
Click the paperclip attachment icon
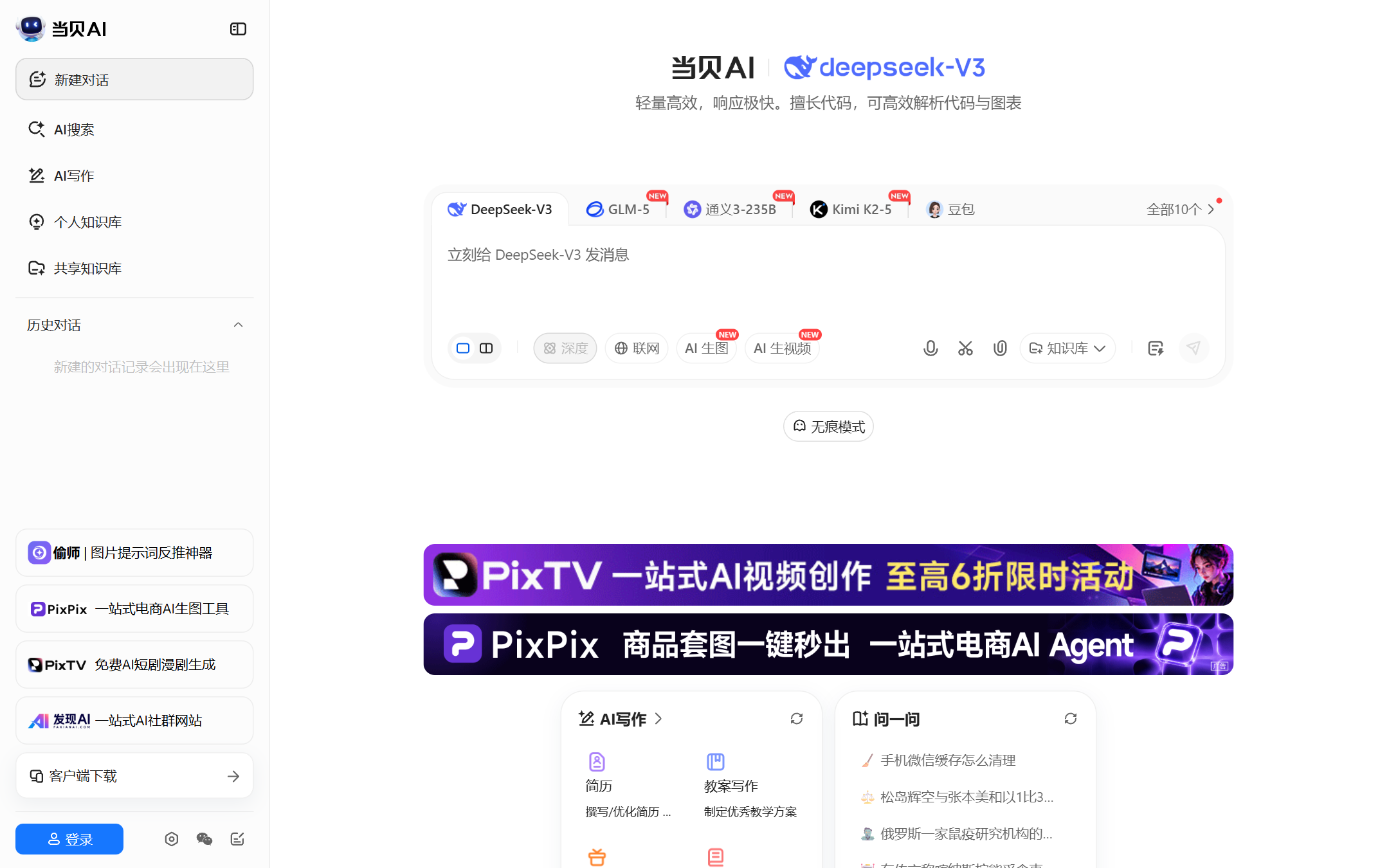pyautogui.click(x=1000, y=348)
